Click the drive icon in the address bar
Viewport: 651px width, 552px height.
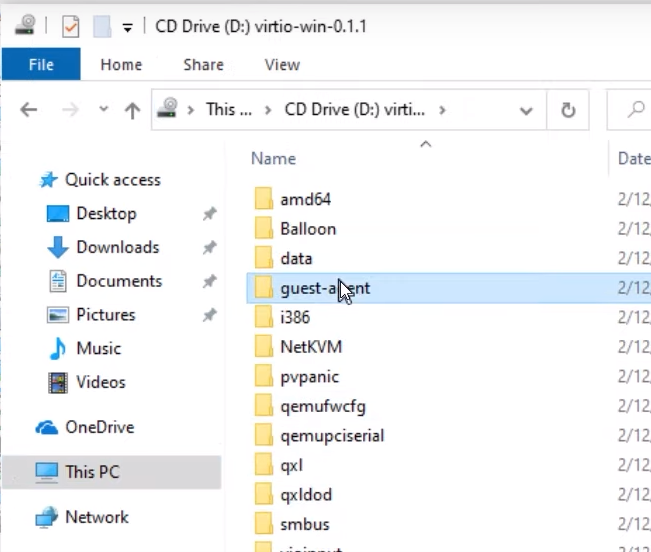click(x=167, y=108)
